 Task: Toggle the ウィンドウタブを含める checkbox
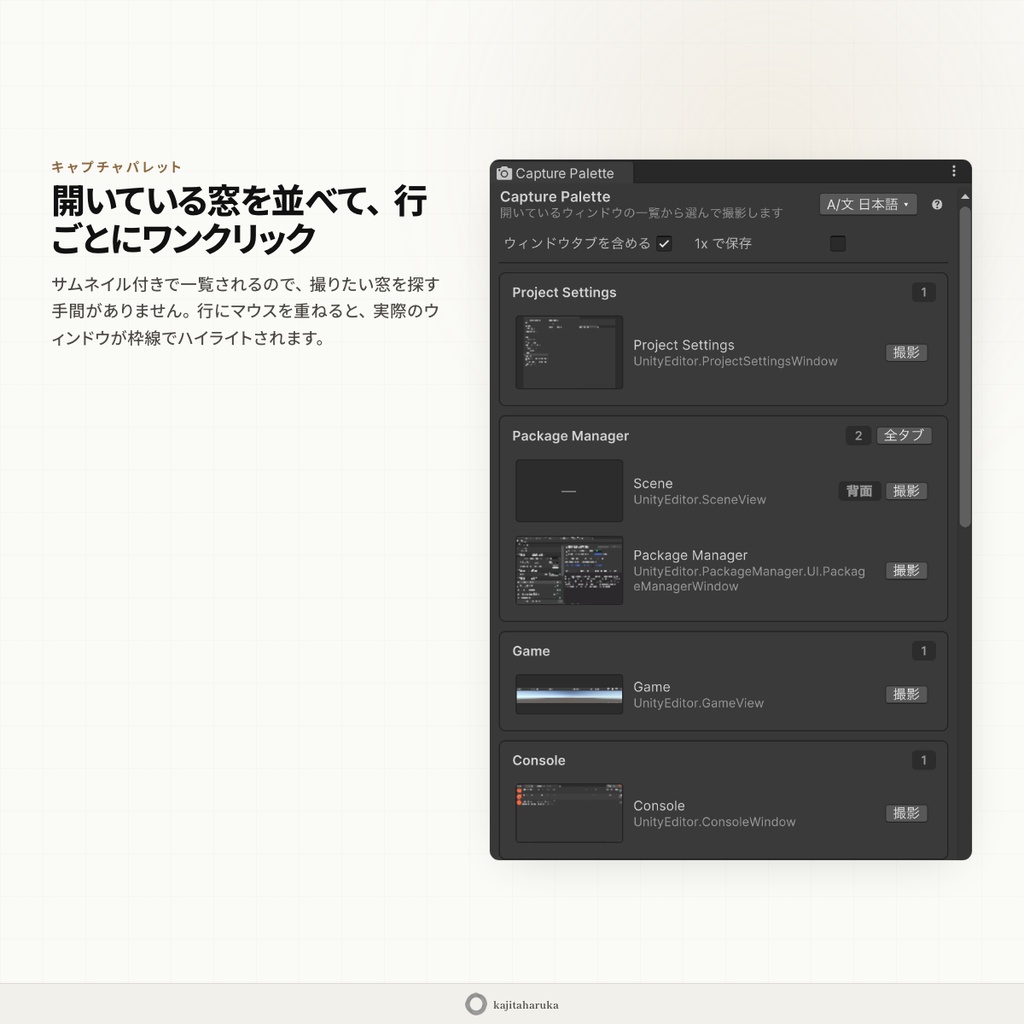664,244
